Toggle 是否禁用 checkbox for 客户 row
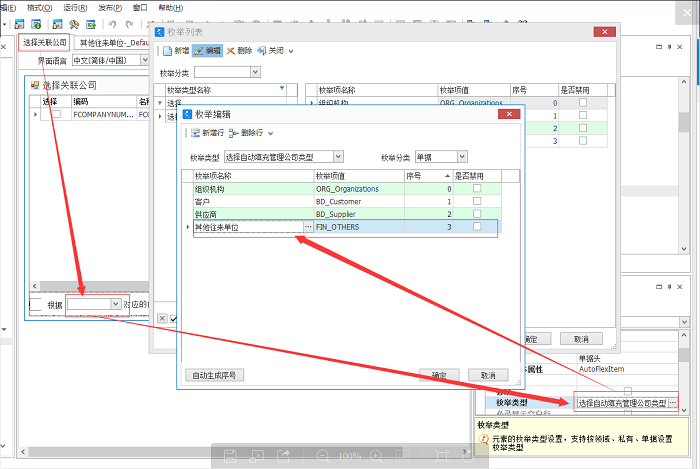This screenshot has height=469, width=700. click(477, 201)
